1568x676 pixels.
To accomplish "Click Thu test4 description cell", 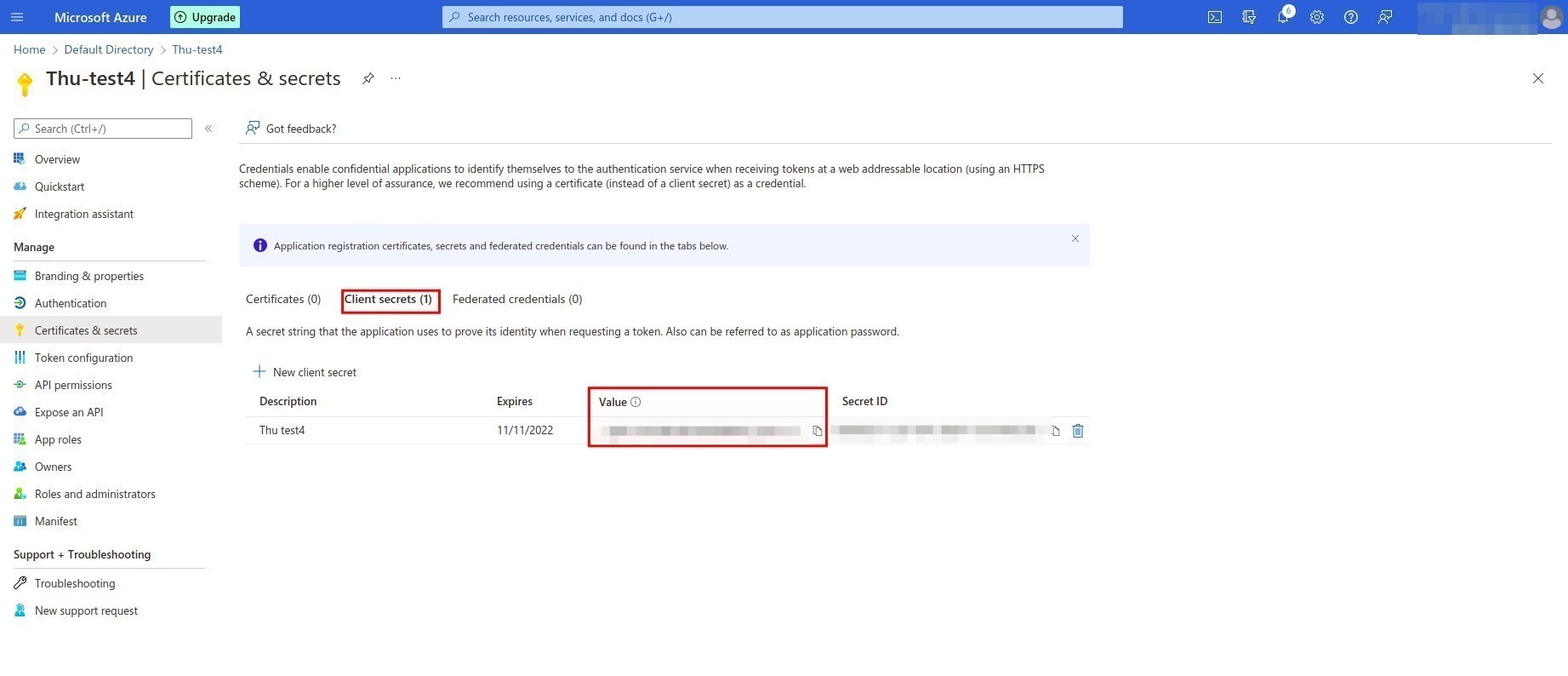I will 282,430.
